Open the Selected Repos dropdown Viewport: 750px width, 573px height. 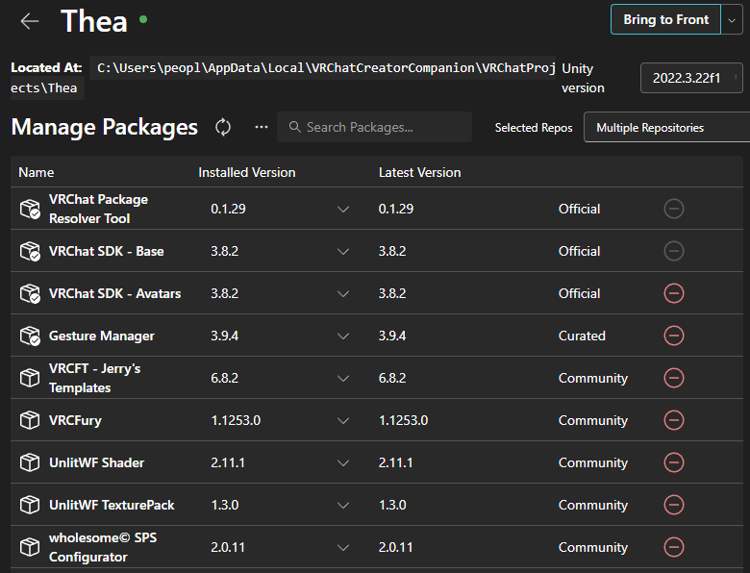tap(664, 128)
